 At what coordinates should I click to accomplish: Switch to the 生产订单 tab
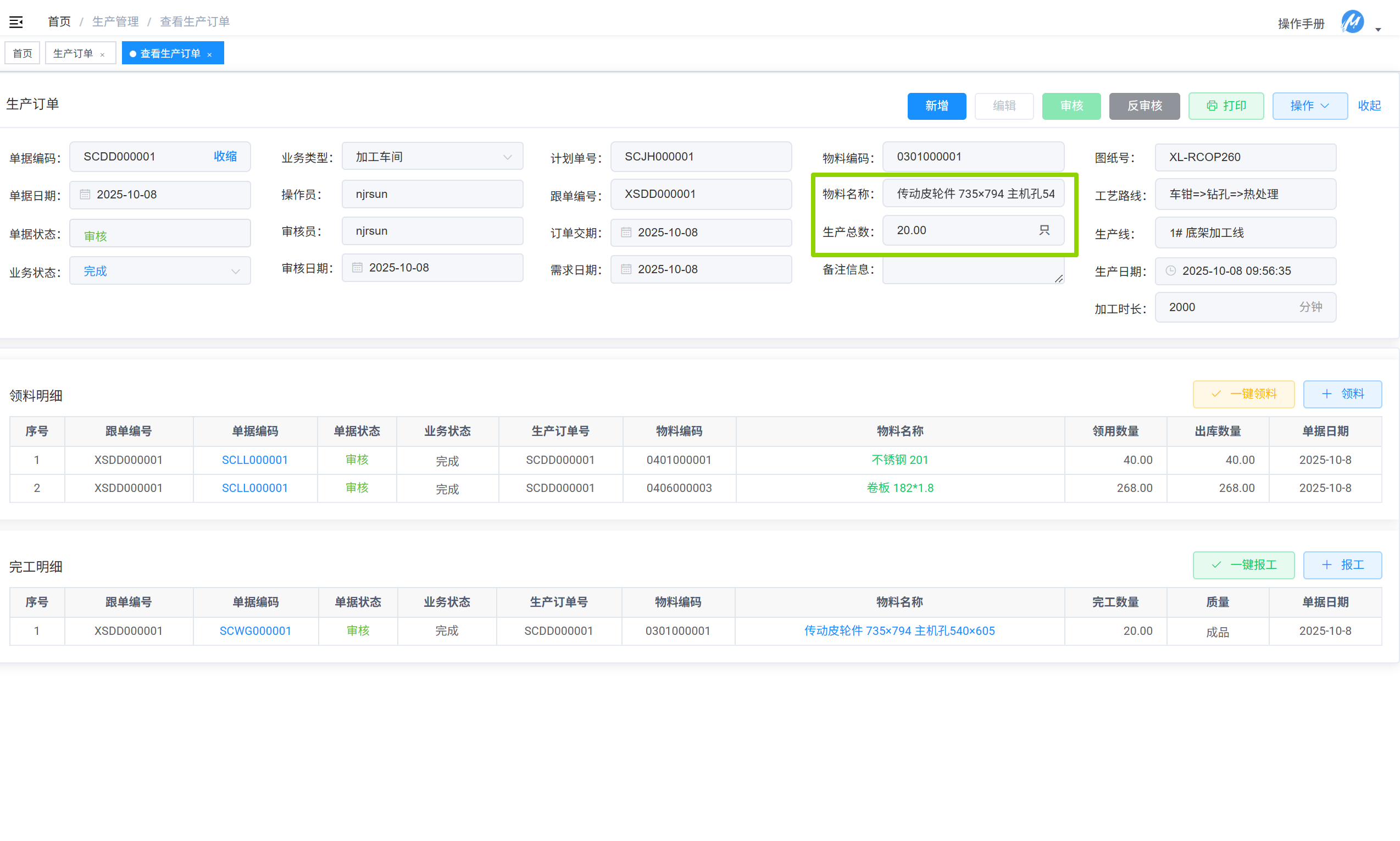point(73,53)
